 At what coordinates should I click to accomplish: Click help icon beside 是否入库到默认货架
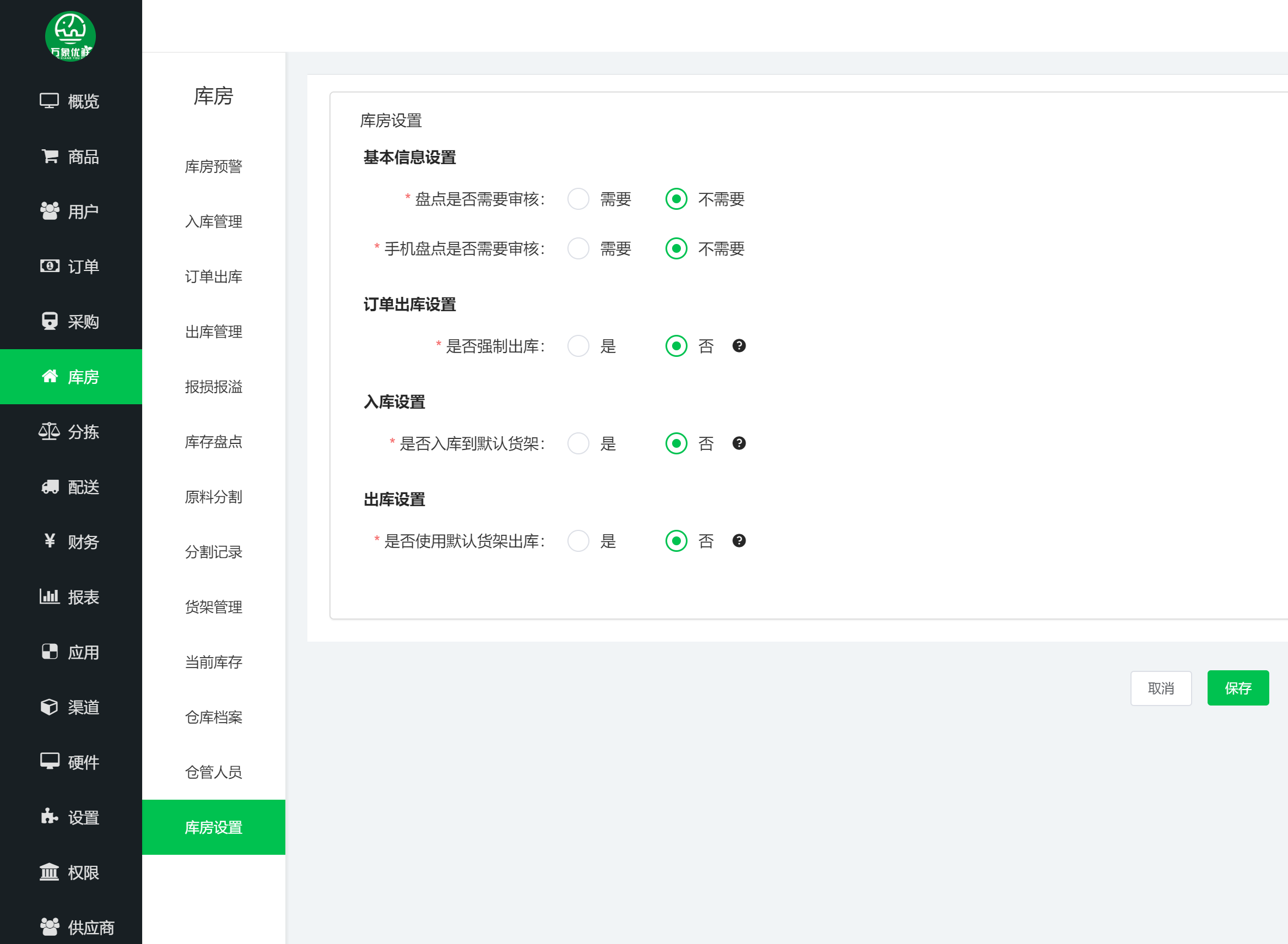(739, 443)
